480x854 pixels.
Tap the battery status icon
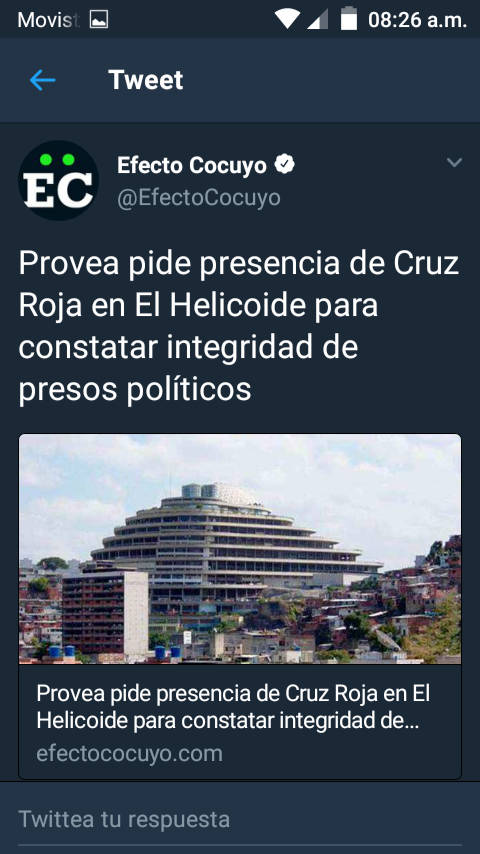pos(349,19)
